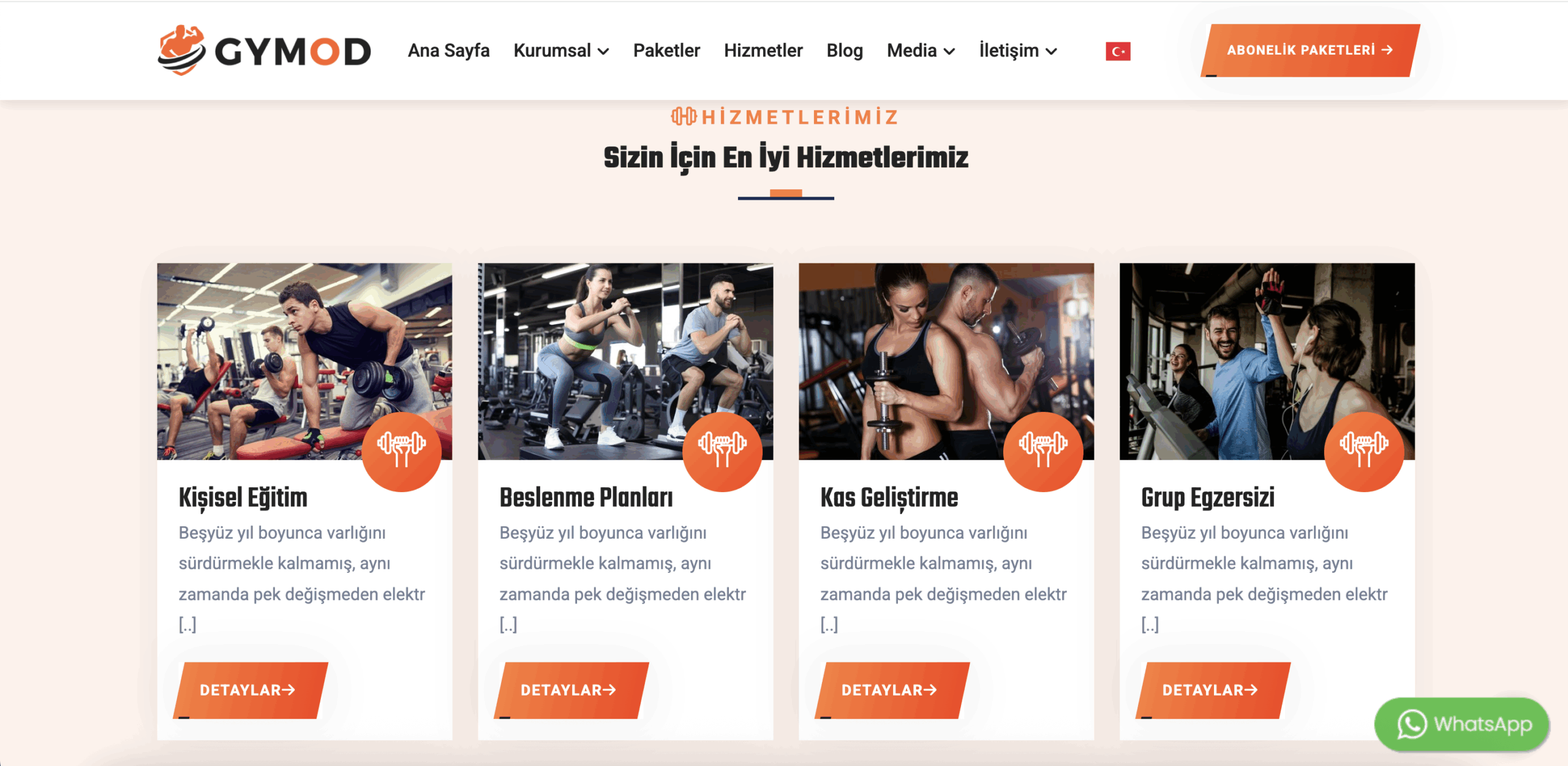Click the dumbbell icon on Beslenme Planları card
This screenshot has width=1568, height=766.
722,452
